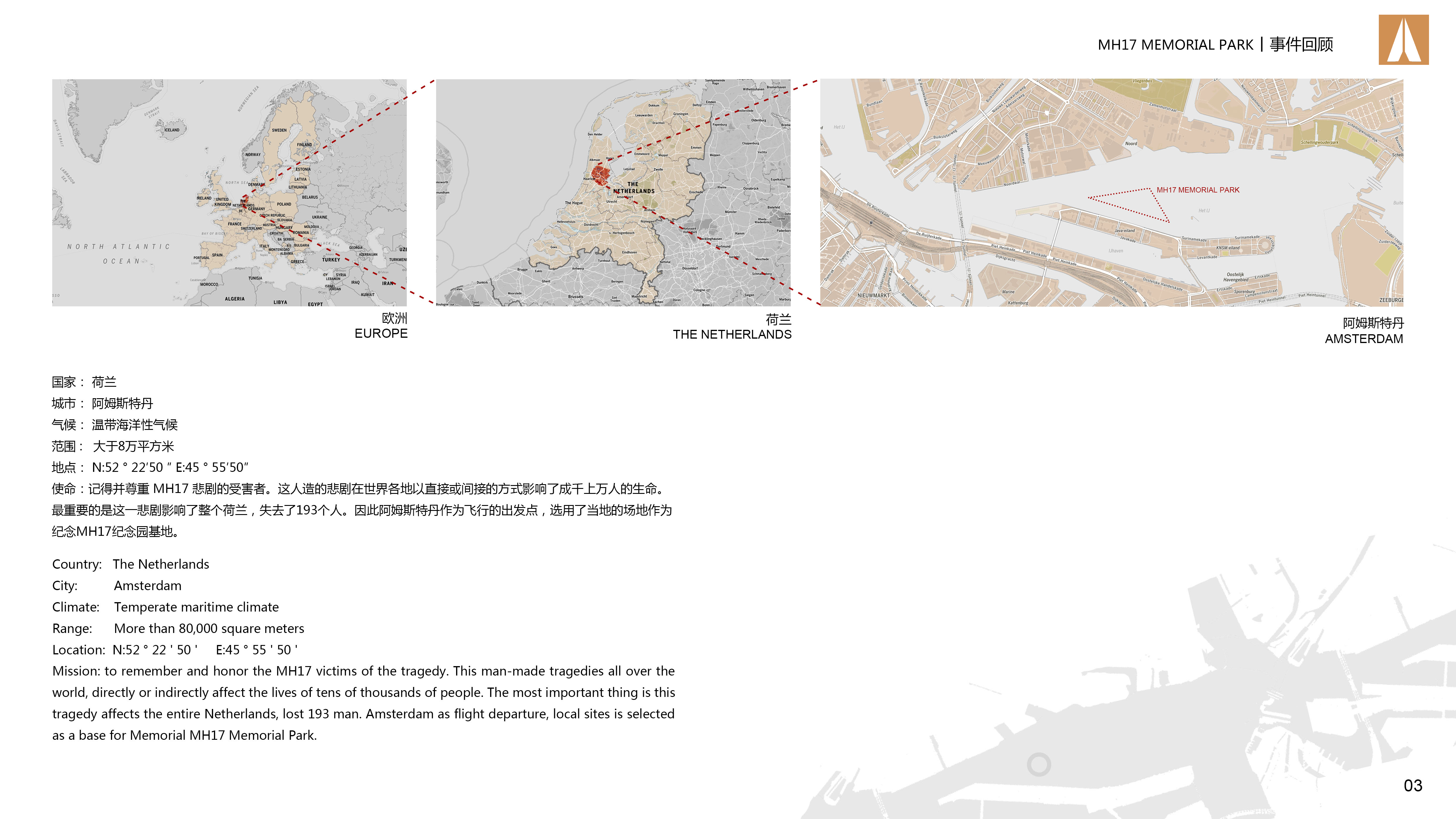Click the line ending '纪念MH17纪念园基地。'
This screenshot has height=819, width=1456.
(116, 531)
